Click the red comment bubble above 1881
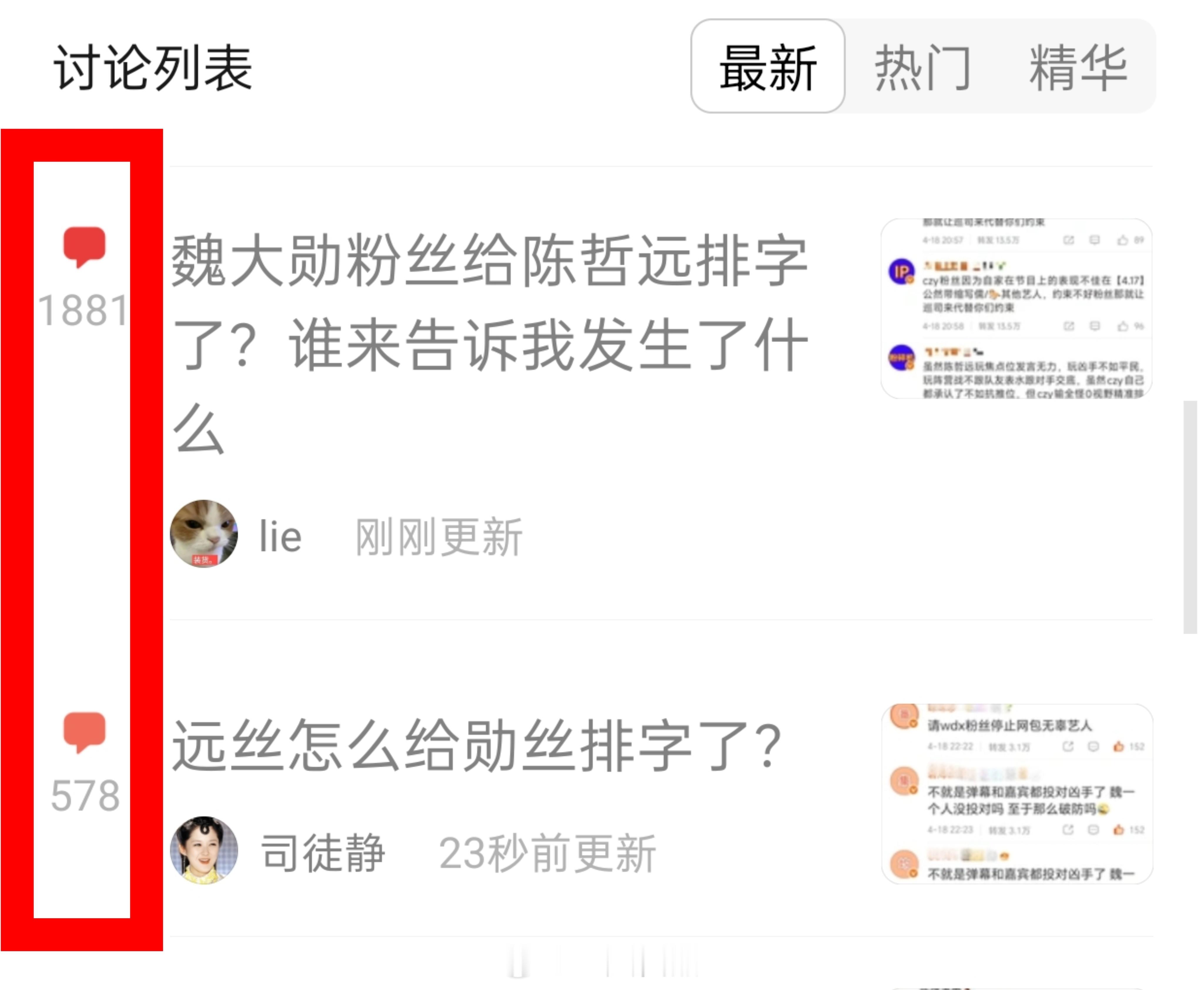Image resolution: width=1204 pixels, height=990 pixels. 84,246
